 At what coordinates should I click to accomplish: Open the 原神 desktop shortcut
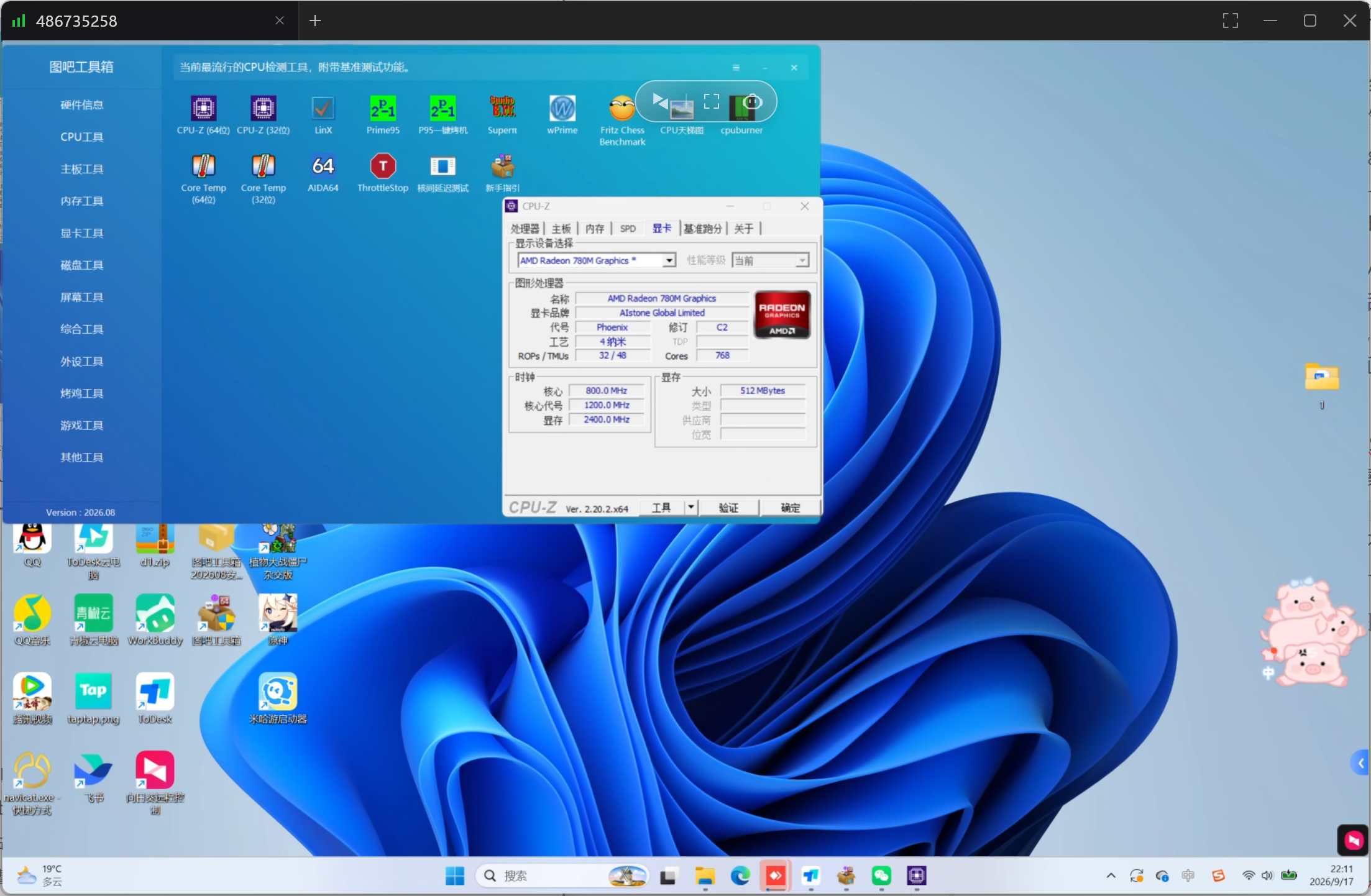click(x=278, y=619)
